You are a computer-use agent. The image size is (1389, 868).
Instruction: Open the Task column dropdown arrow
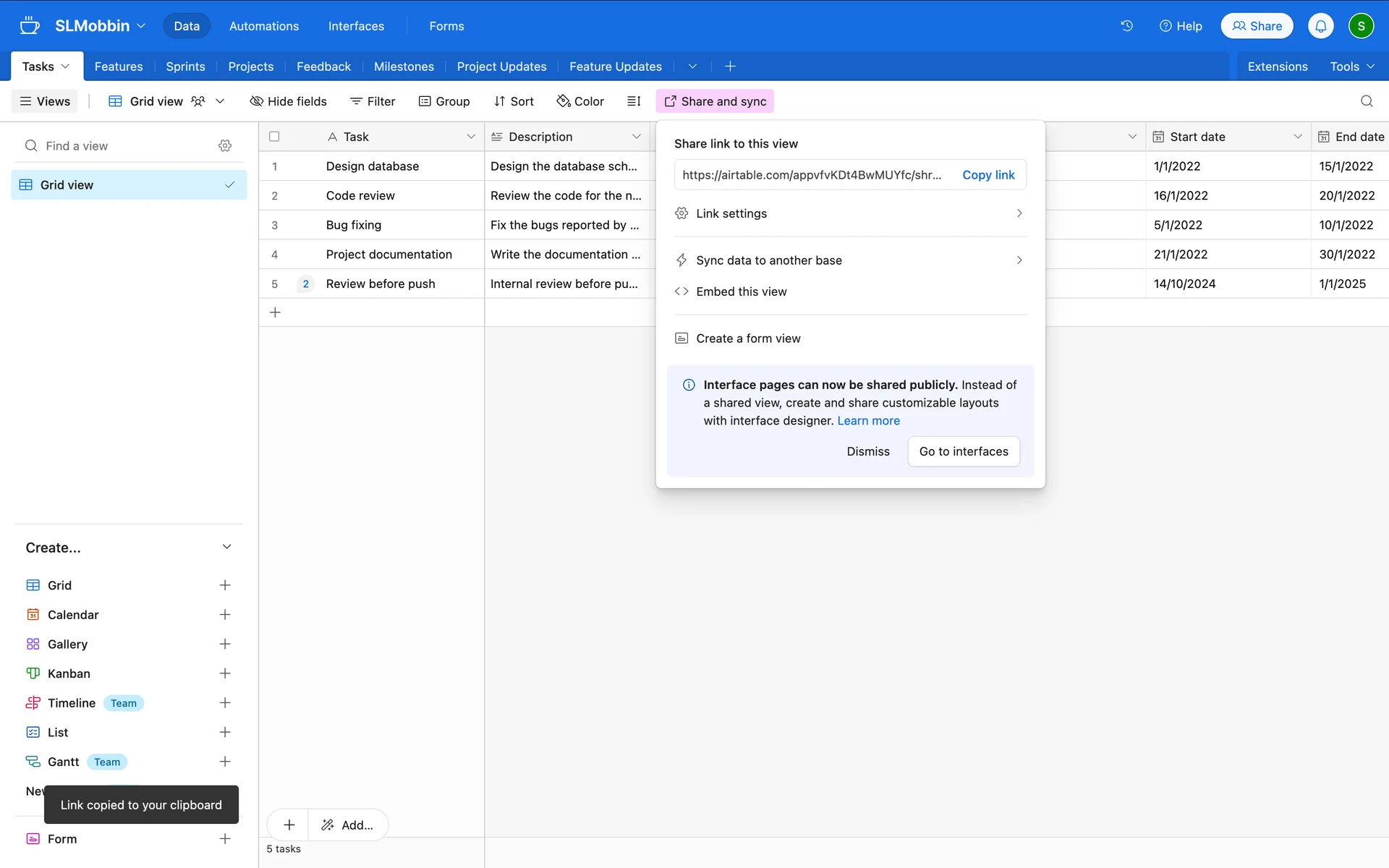[x=471, y=137]
